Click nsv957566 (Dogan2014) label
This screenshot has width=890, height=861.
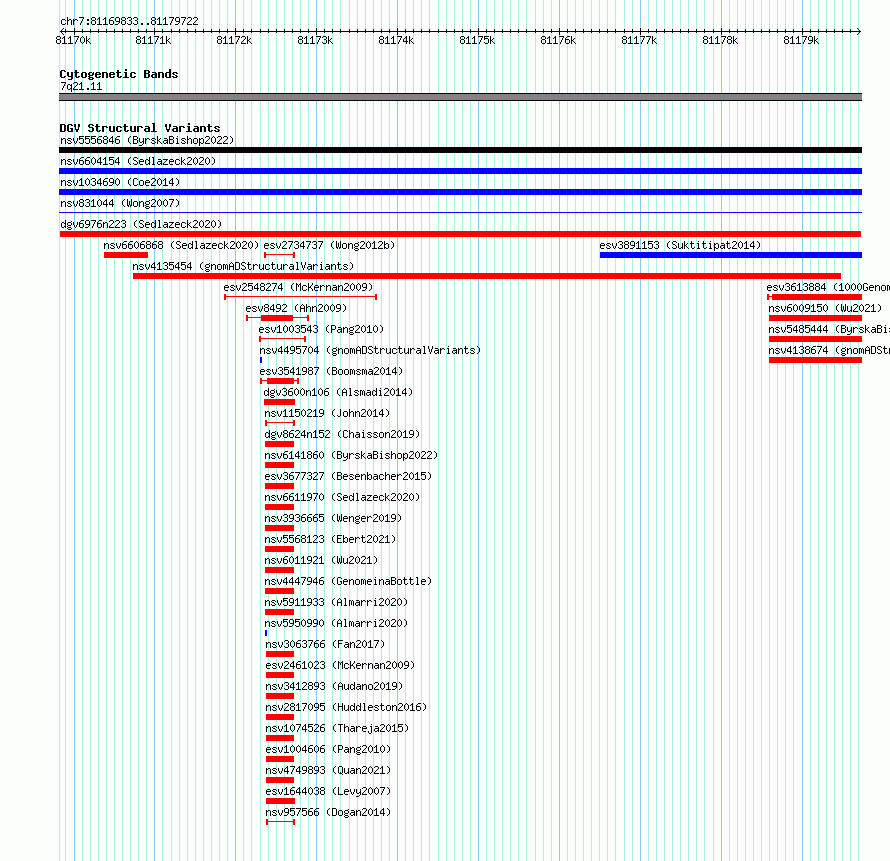coord(328,812)
